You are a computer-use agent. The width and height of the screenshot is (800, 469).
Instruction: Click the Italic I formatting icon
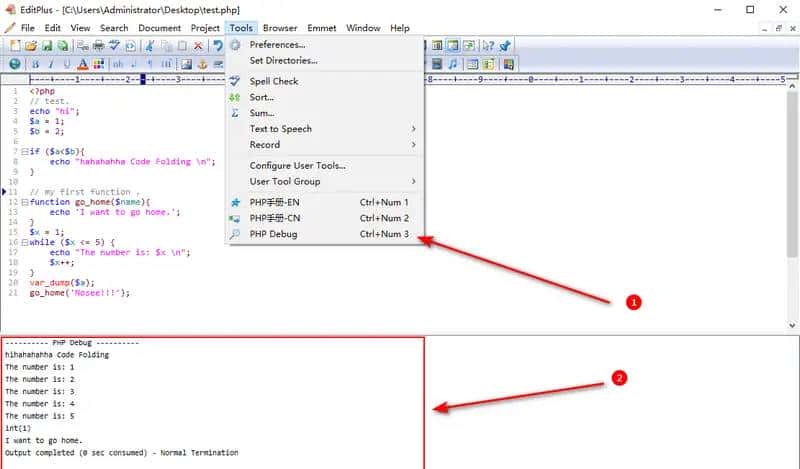50,64
